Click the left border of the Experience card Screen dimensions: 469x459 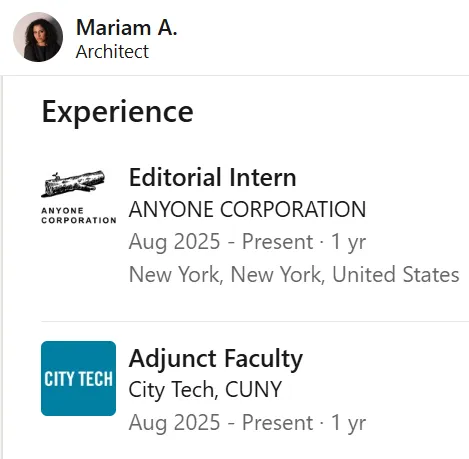click(x=2, y=267)
